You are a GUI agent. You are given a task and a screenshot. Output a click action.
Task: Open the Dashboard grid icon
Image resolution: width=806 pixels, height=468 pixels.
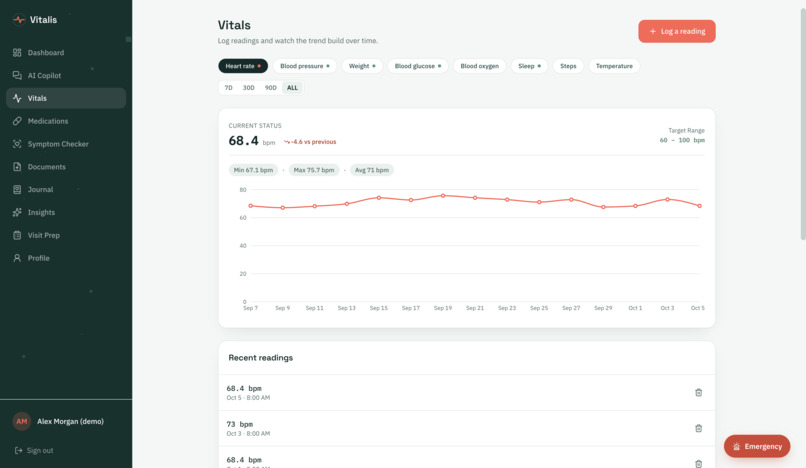(x=17, y=52)
